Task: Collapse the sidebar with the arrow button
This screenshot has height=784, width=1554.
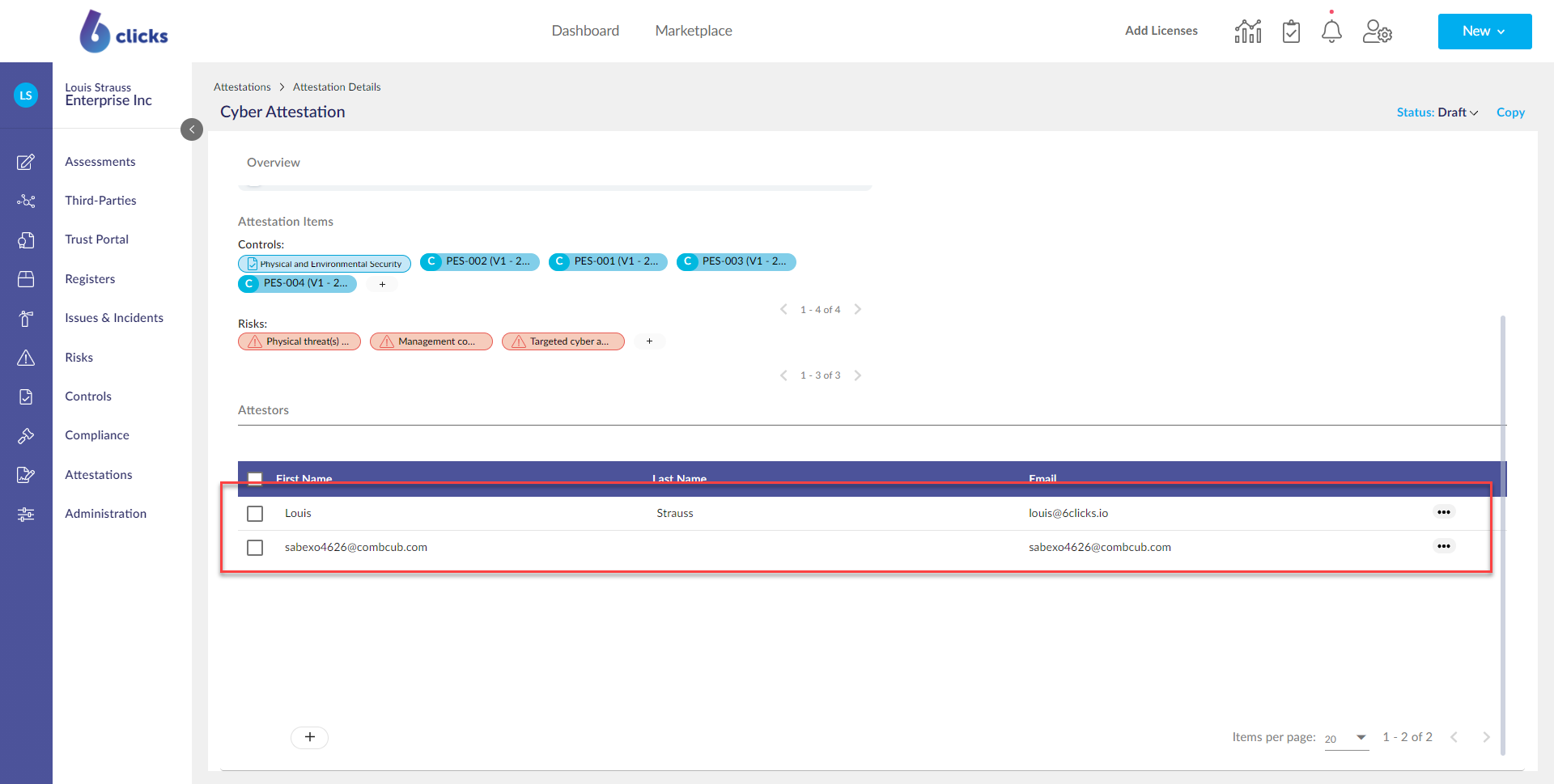Action: [192, 129]
